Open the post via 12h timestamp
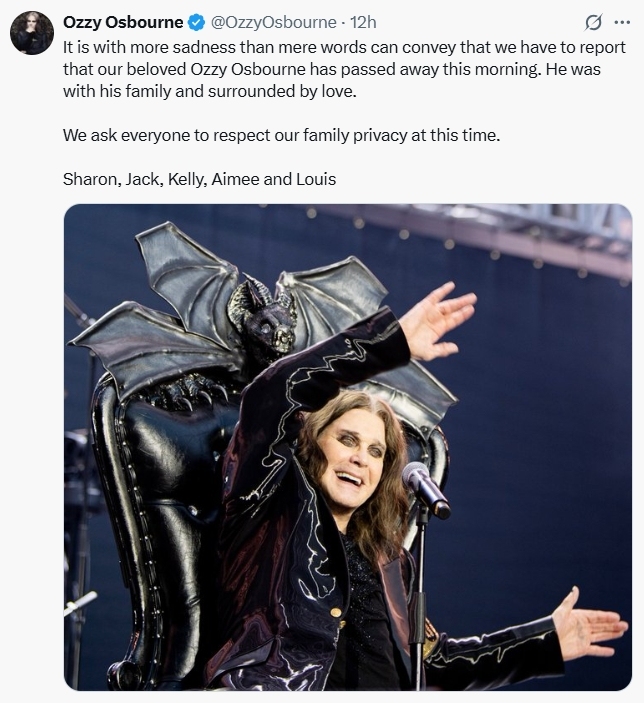Screen dimensions: 644x703 click(363, 22)
